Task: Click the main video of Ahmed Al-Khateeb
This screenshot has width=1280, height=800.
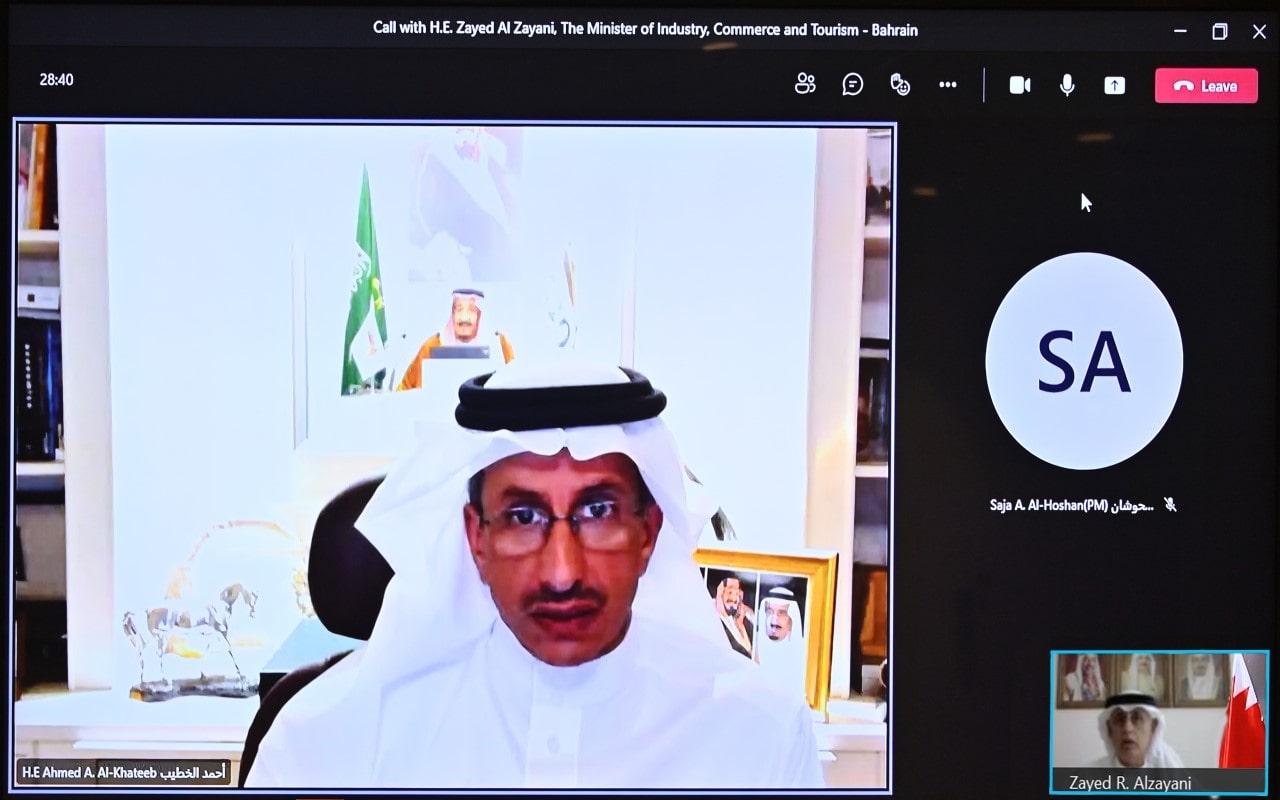Action: click(454, 456)
